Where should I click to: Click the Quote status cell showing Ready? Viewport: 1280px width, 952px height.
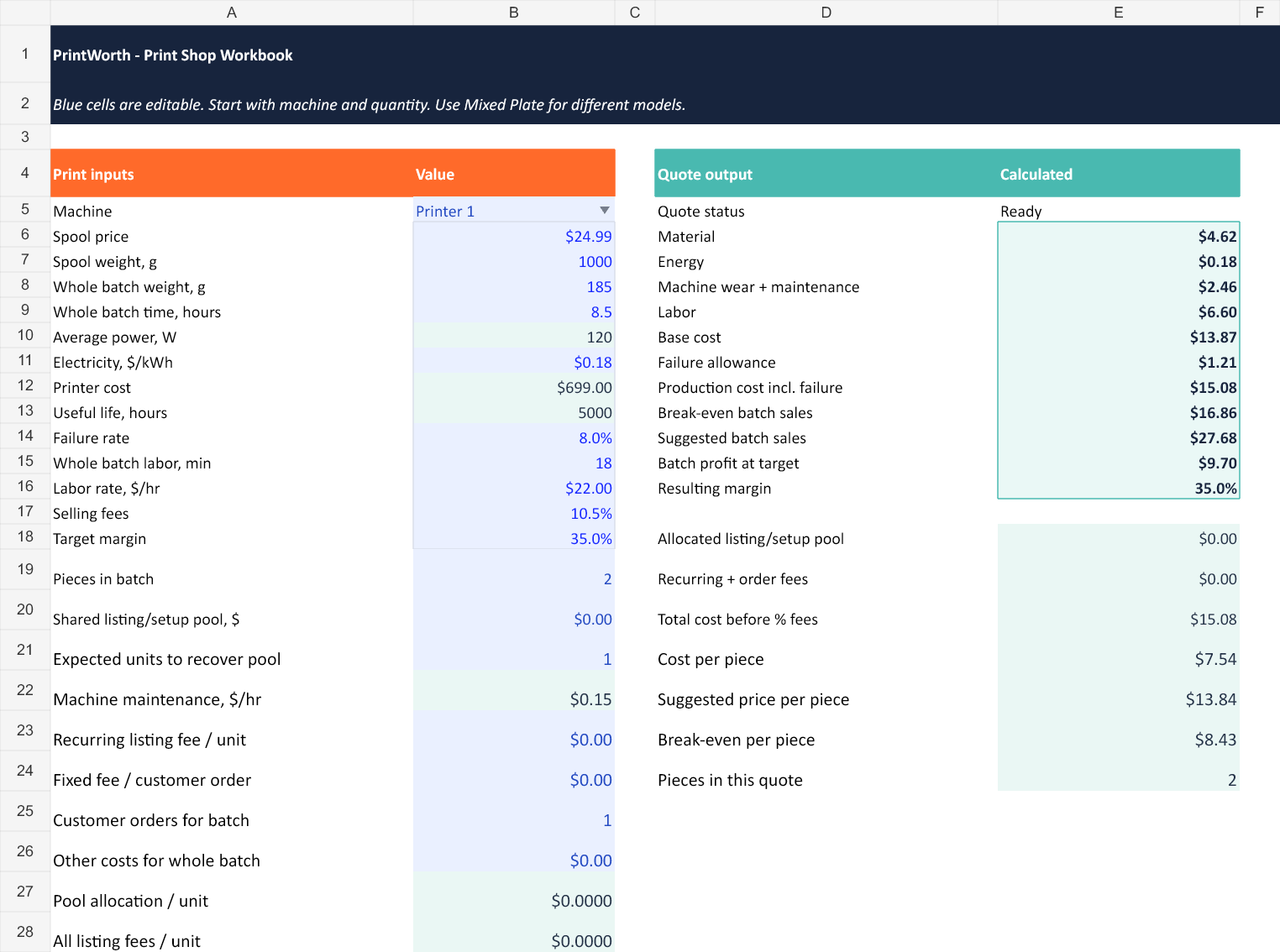pos(1119,211)
